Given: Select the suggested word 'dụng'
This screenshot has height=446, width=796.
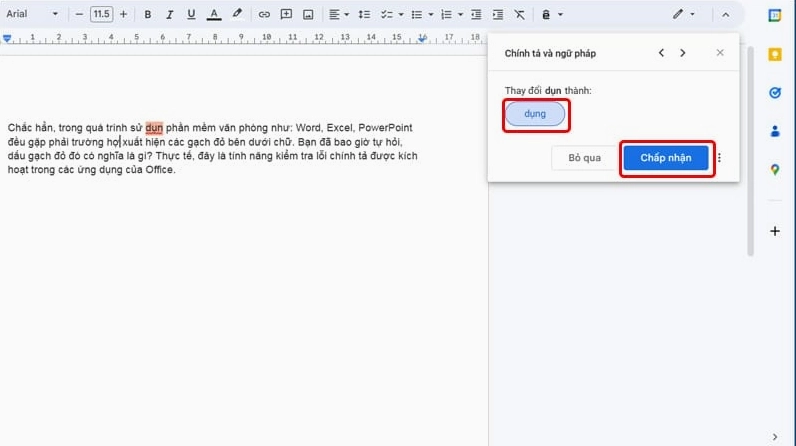Looking at the screenshot, I should pyautogui.click(x=535, y=114).
